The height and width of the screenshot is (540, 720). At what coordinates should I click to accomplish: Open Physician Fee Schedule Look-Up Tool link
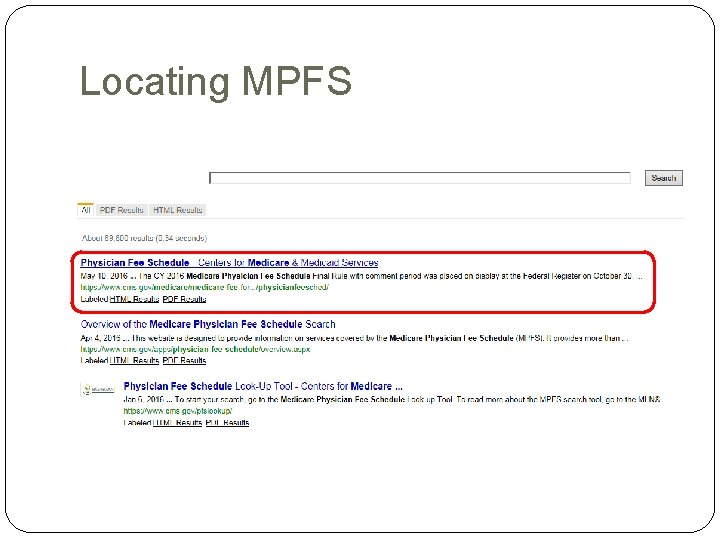(263, 386)
